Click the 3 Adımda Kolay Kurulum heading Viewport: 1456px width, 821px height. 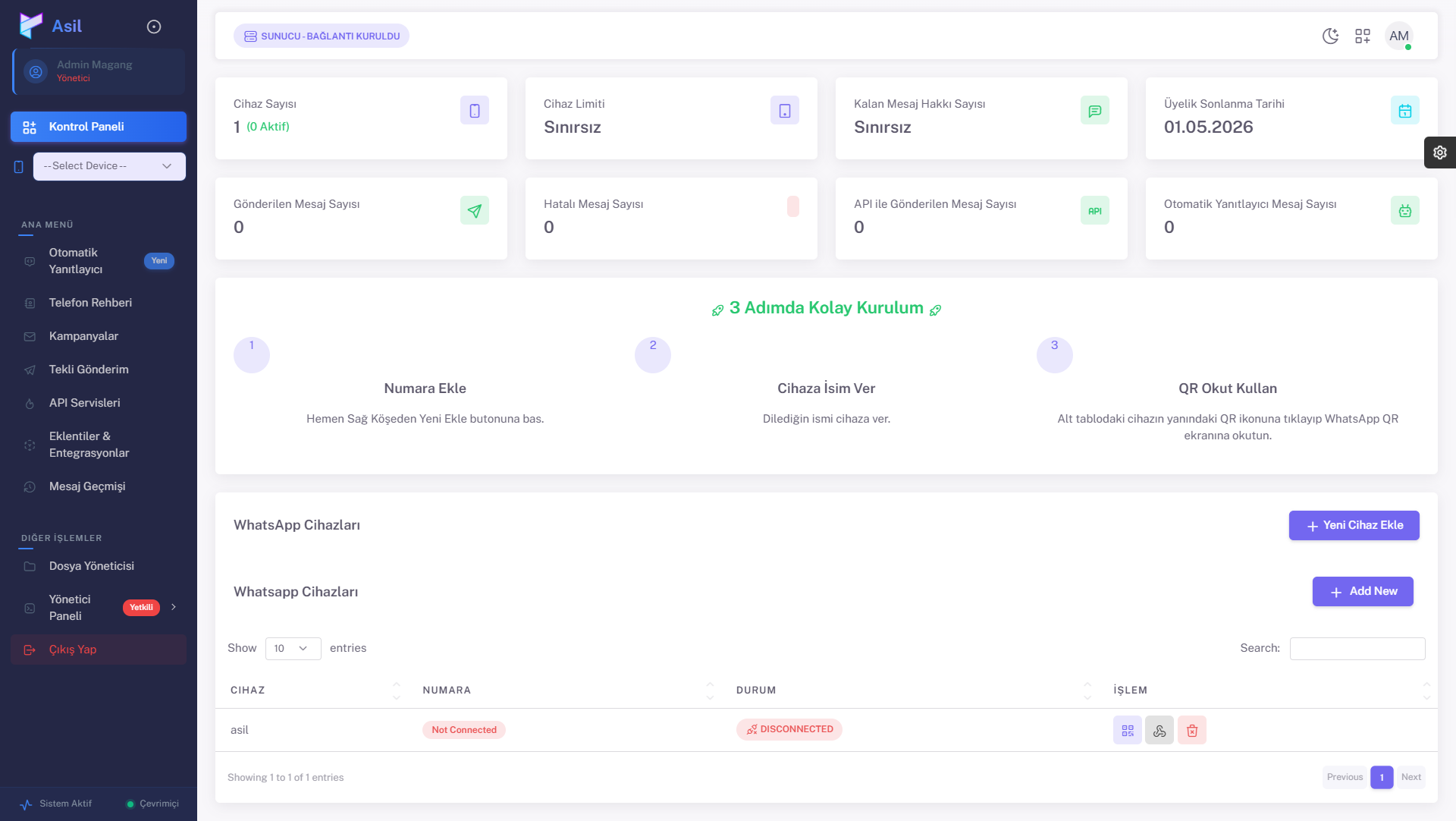point(827,308)
